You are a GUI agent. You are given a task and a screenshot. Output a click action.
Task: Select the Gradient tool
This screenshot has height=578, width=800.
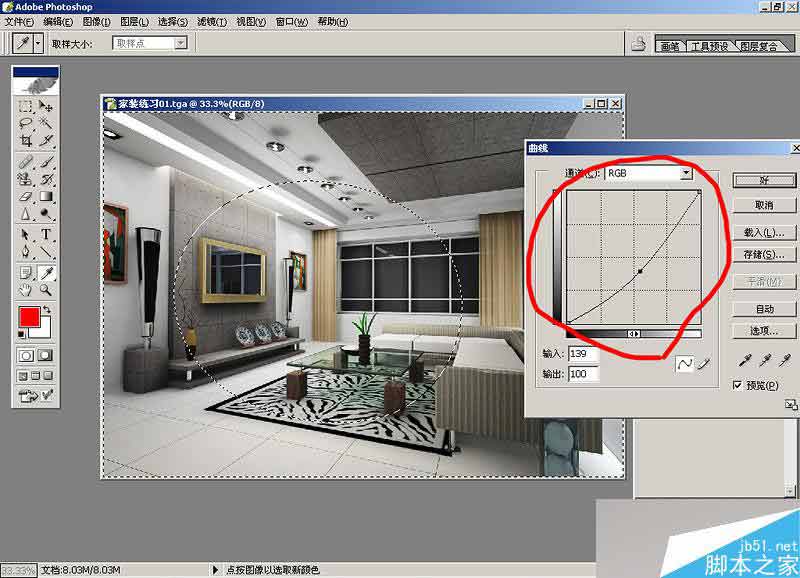point(46,196)
